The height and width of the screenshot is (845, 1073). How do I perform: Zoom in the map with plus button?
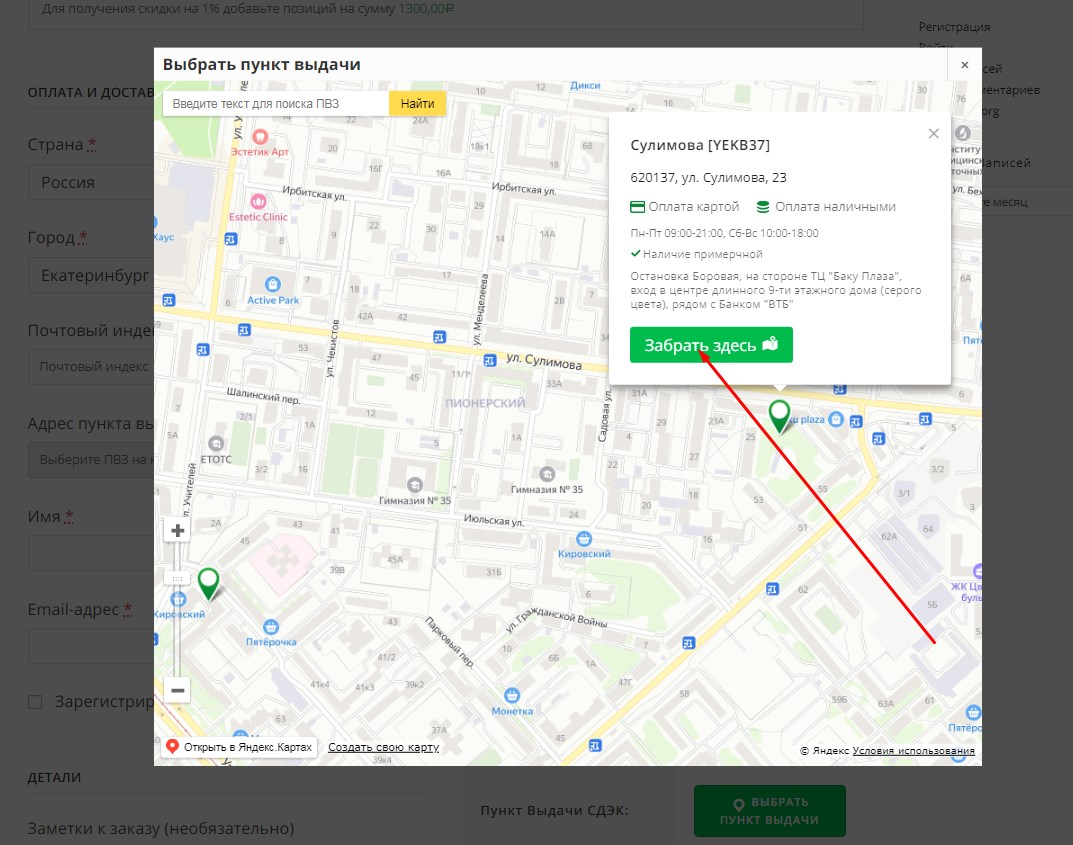(x=177, y=530)
